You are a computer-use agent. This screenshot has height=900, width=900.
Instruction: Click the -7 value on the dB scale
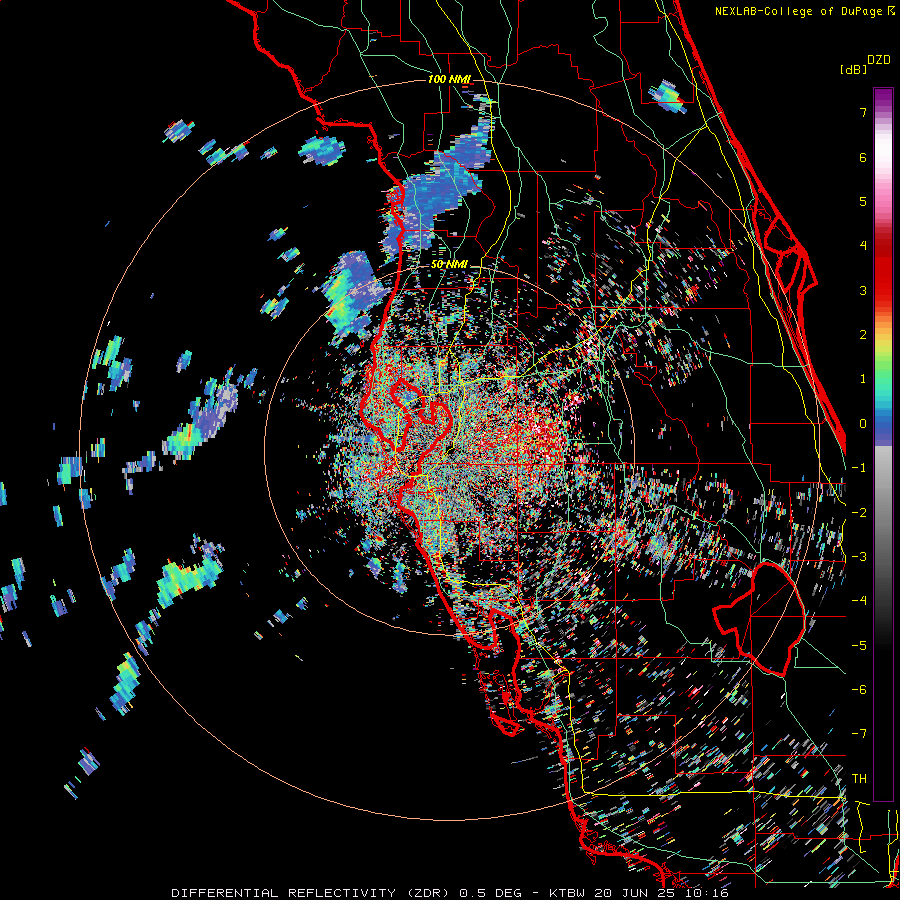click(x=859, y=734)
